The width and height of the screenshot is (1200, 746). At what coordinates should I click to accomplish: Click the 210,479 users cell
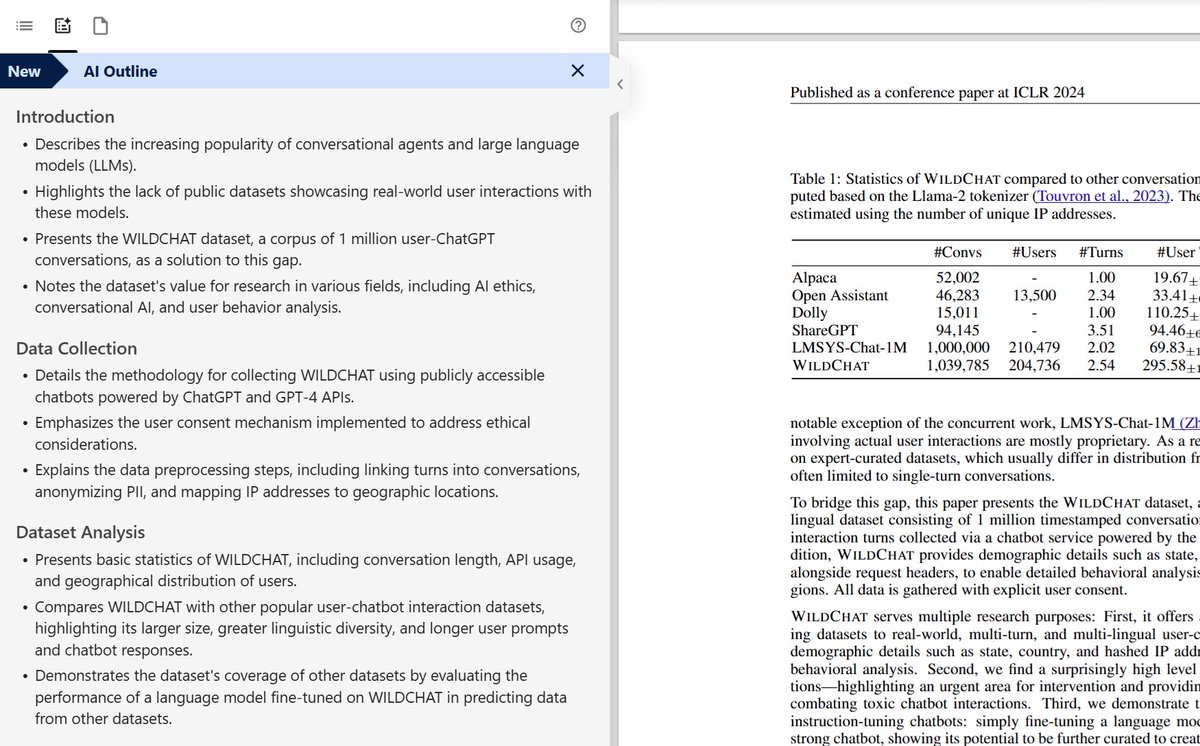coord(1036,347)
